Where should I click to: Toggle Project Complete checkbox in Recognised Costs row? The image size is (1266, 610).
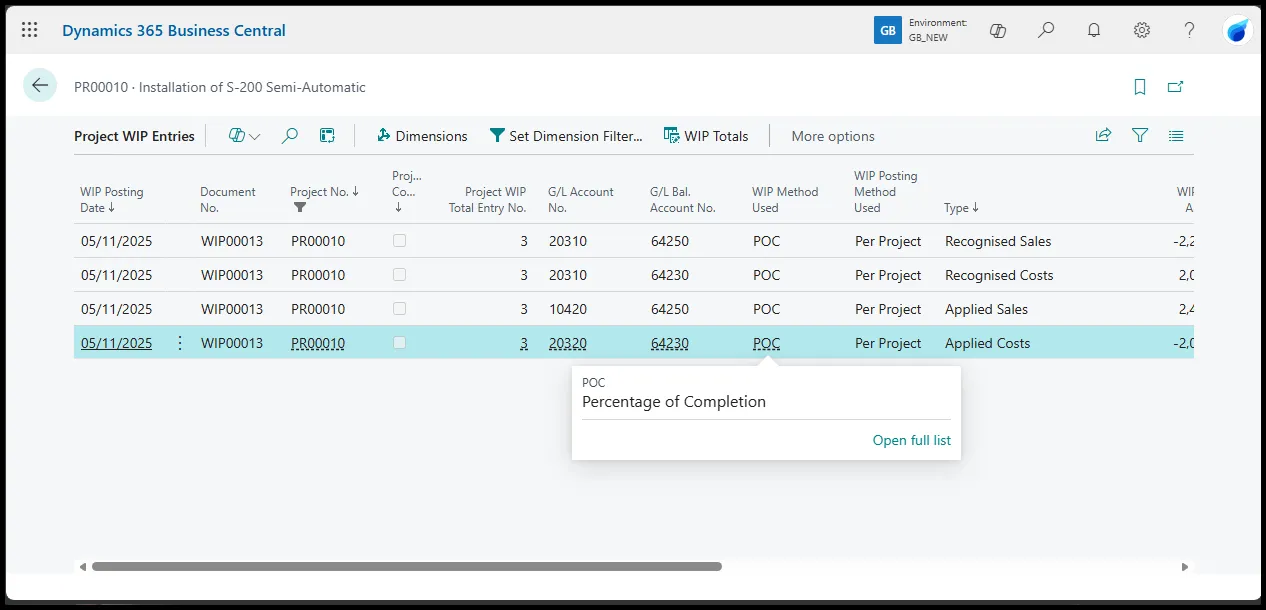(400, 275)
